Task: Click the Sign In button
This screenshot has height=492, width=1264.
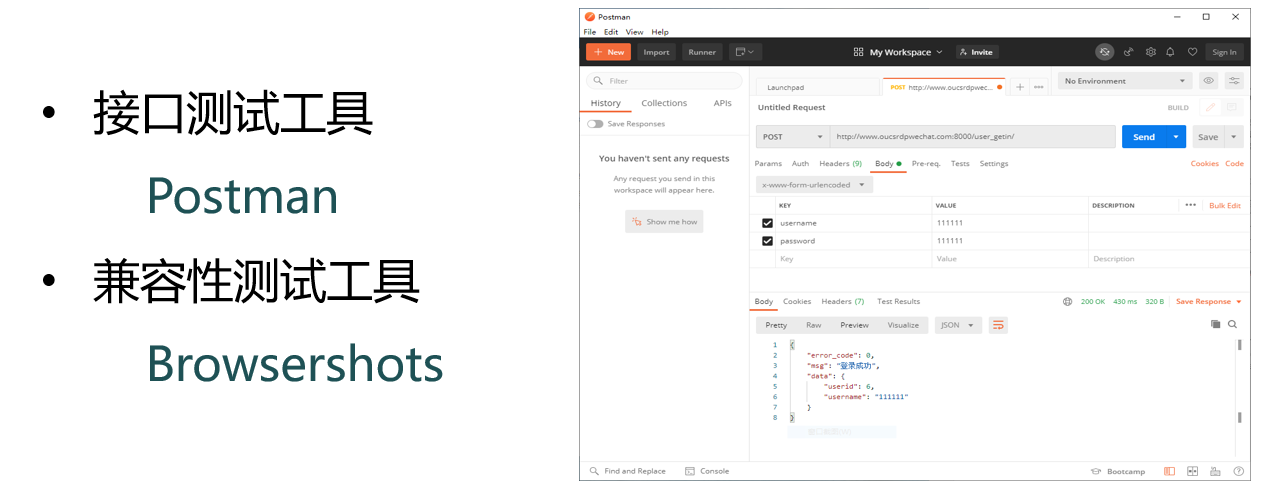Action: click(x=1224, y=52)
